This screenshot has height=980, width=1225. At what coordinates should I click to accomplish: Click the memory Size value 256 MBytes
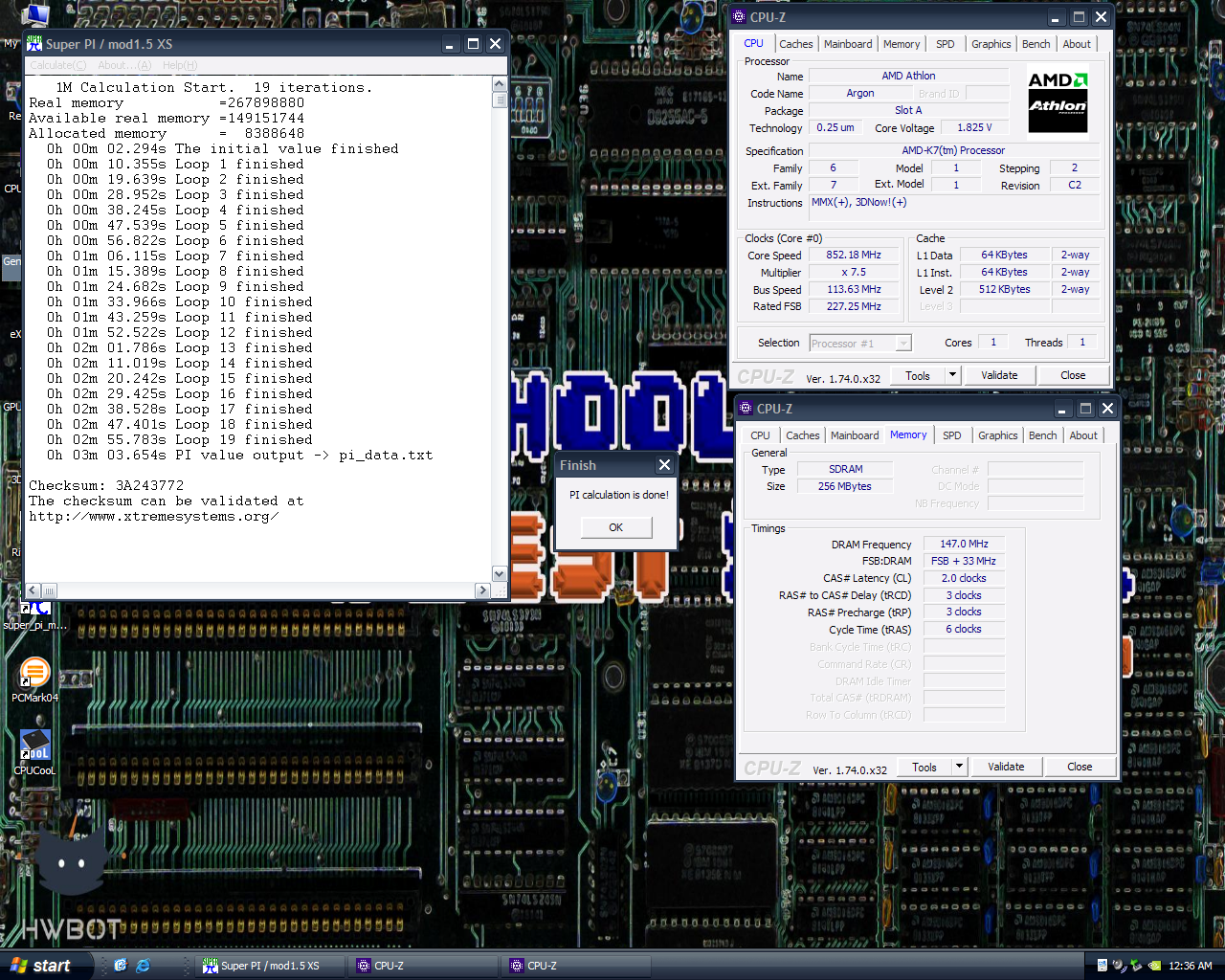(x=845, y=486)
